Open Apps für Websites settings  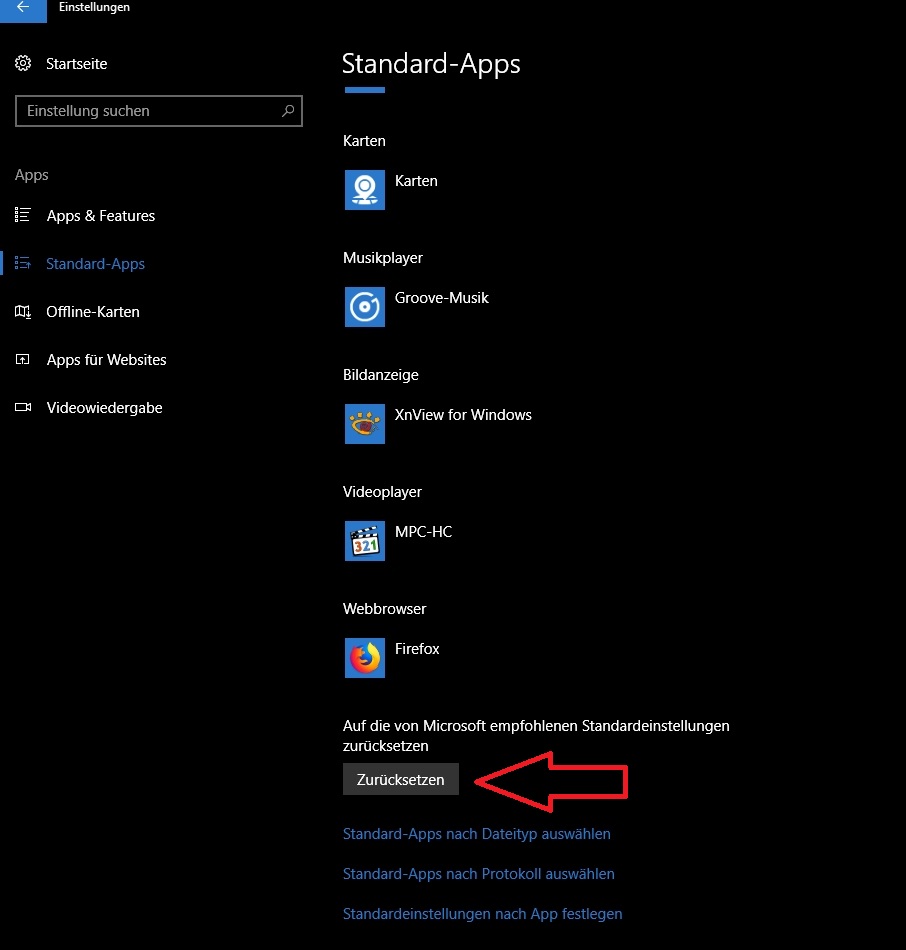click(x=106, y=360)
